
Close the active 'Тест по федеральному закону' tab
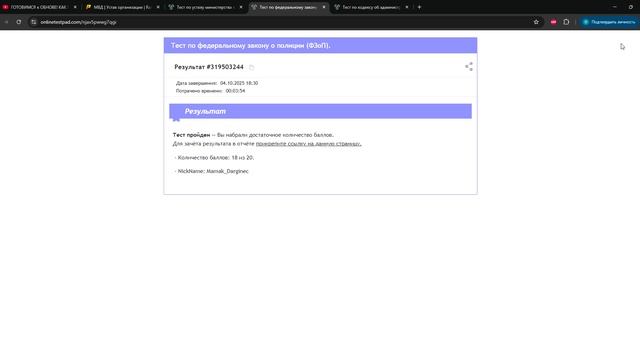click(x=324, y=7)
